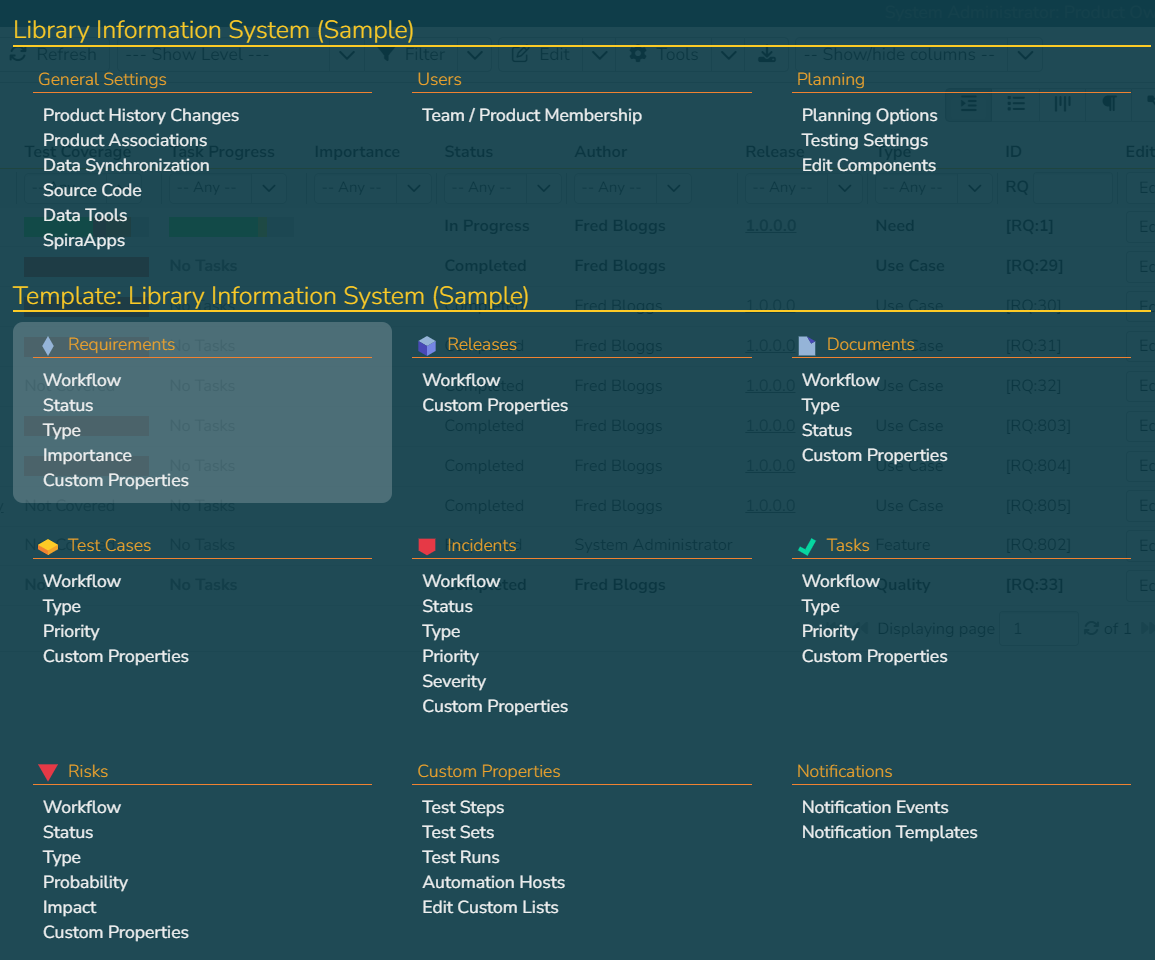This screenshot has height=960, width=1155.
Task: Open Releases Custom Properties
Action: [495, 405]
